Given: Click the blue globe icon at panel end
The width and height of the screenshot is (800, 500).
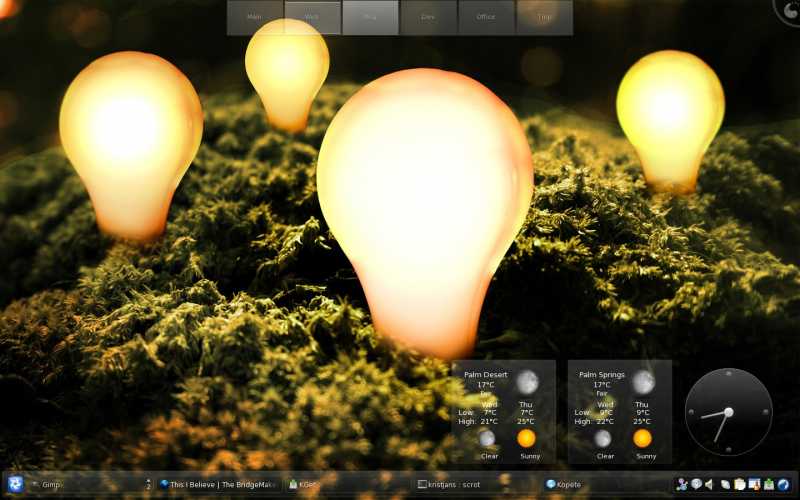Looking at the screenshot, I should (783, 484).
